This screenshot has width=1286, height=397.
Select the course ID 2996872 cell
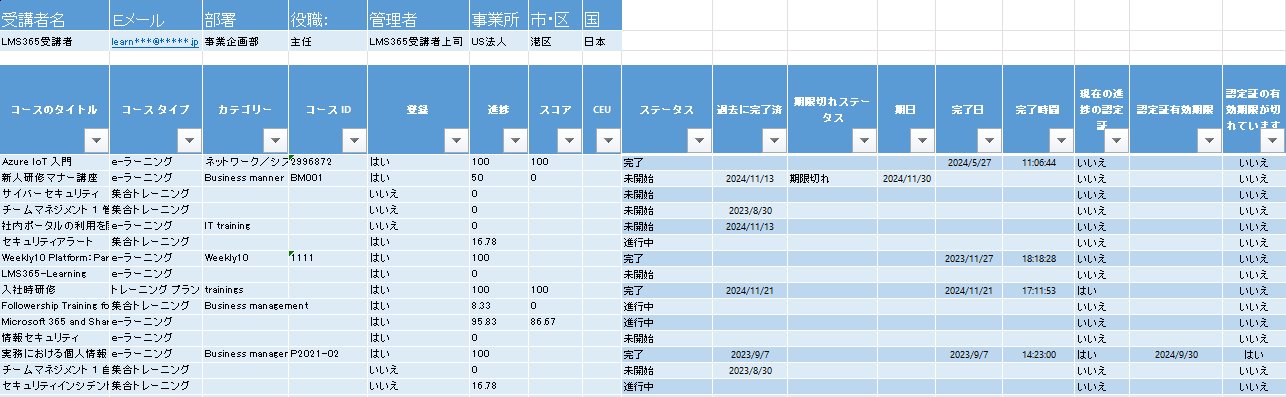click(328, 161)
